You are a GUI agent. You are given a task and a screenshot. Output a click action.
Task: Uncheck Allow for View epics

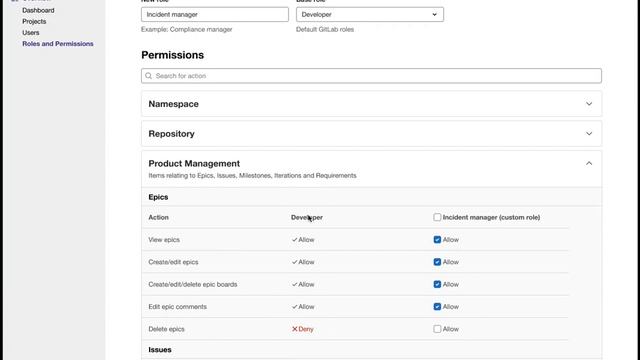point(437,240)
